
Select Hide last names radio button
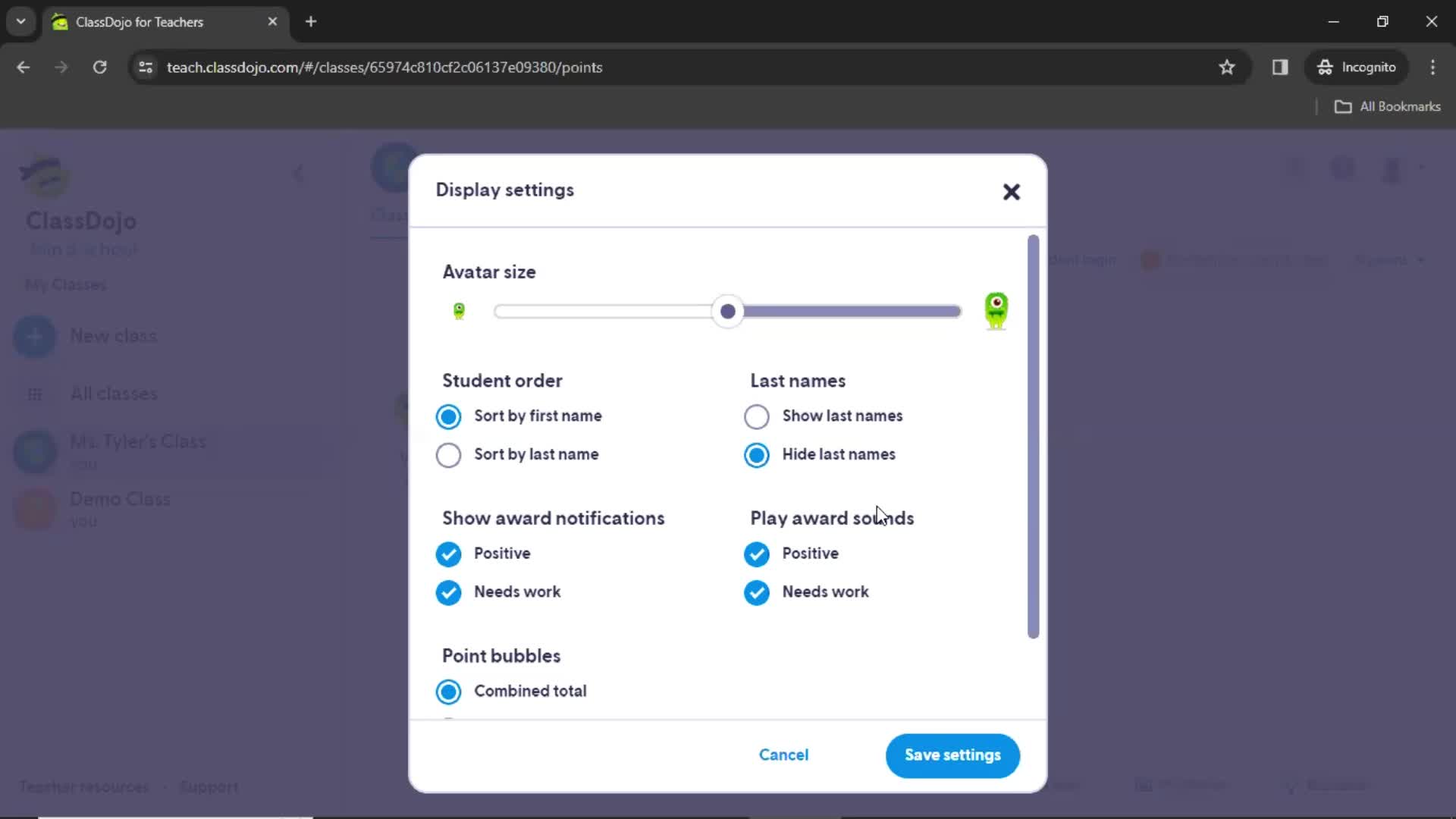(x=757, y=454)
